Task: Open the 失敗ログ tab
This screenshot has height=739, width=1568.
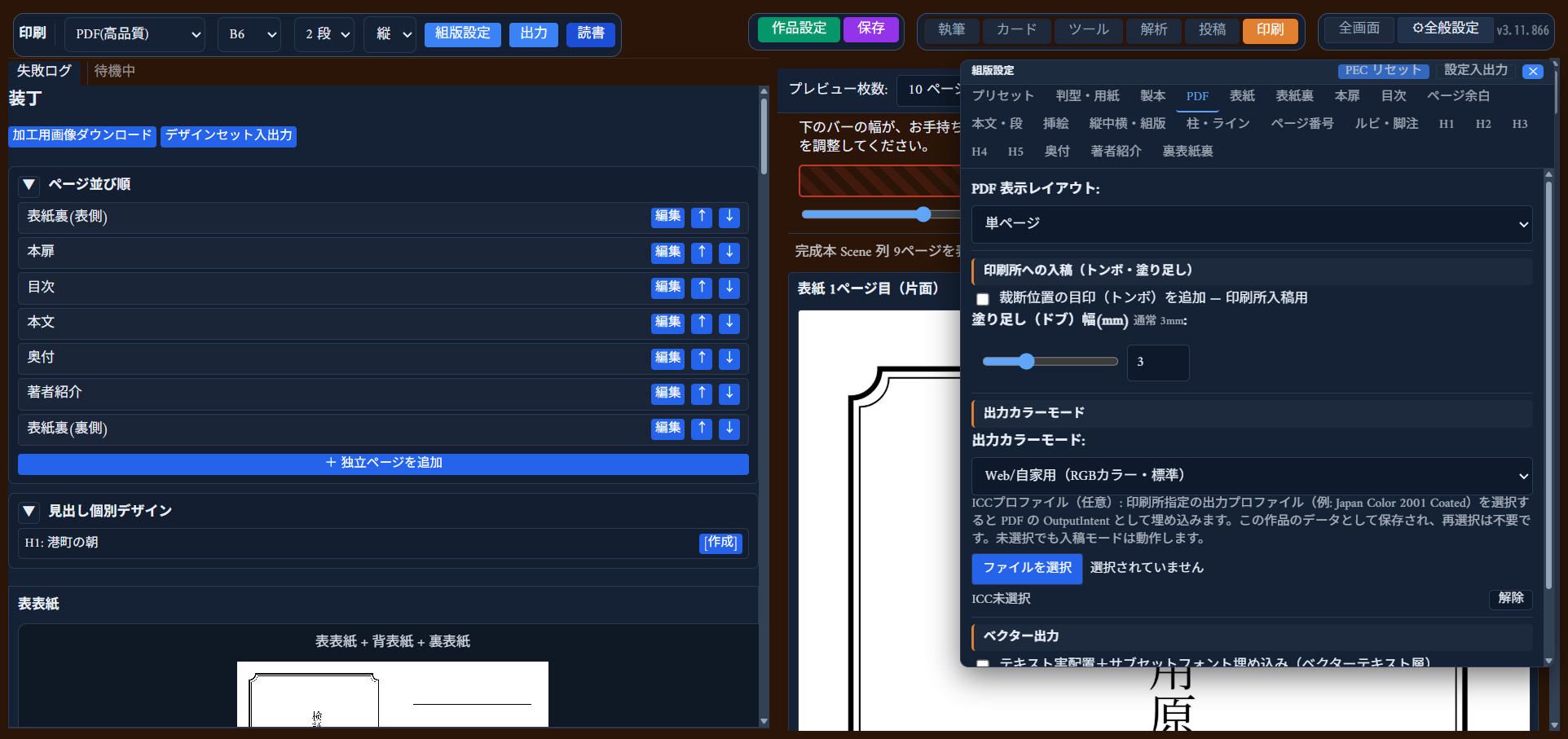Action: click(44, 72)
